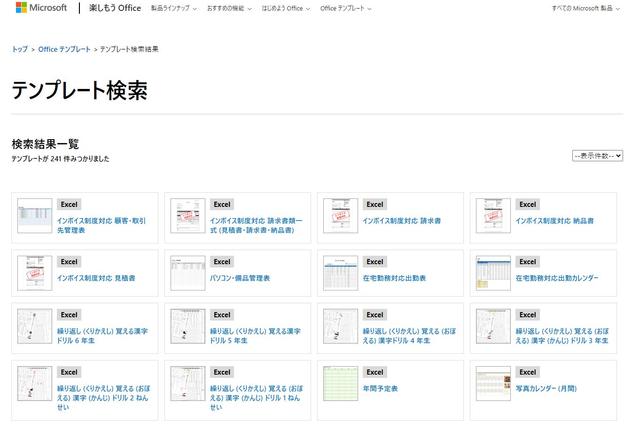Expand the 製品ラインナップ menu
640x425 pixels.
tap(172, 8)
